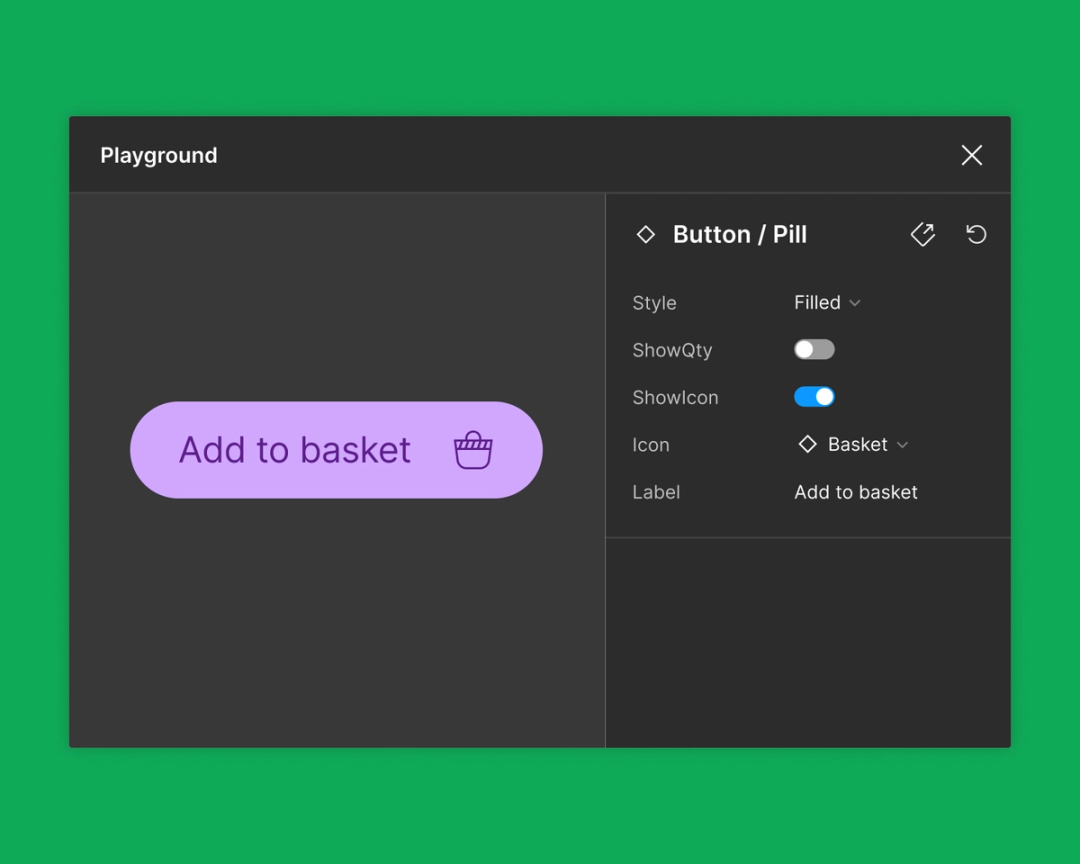Click the reset properties icon
This screenshot has width=1080, height=864.
975,234
